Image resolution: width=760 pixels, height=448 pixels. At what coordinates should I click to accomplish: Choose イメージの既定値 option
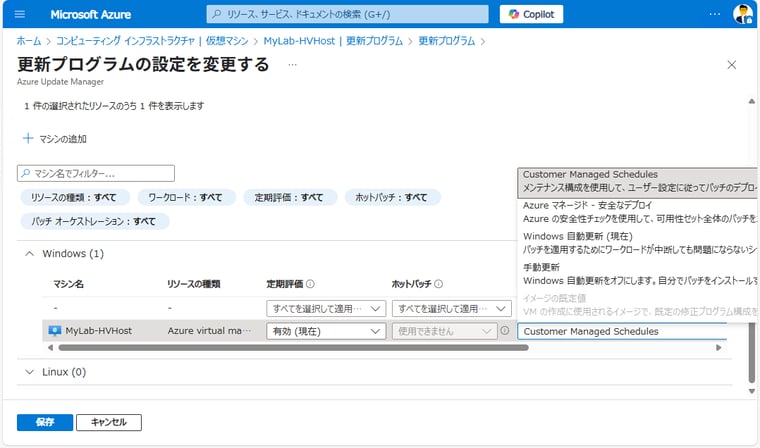coord(637,305)
